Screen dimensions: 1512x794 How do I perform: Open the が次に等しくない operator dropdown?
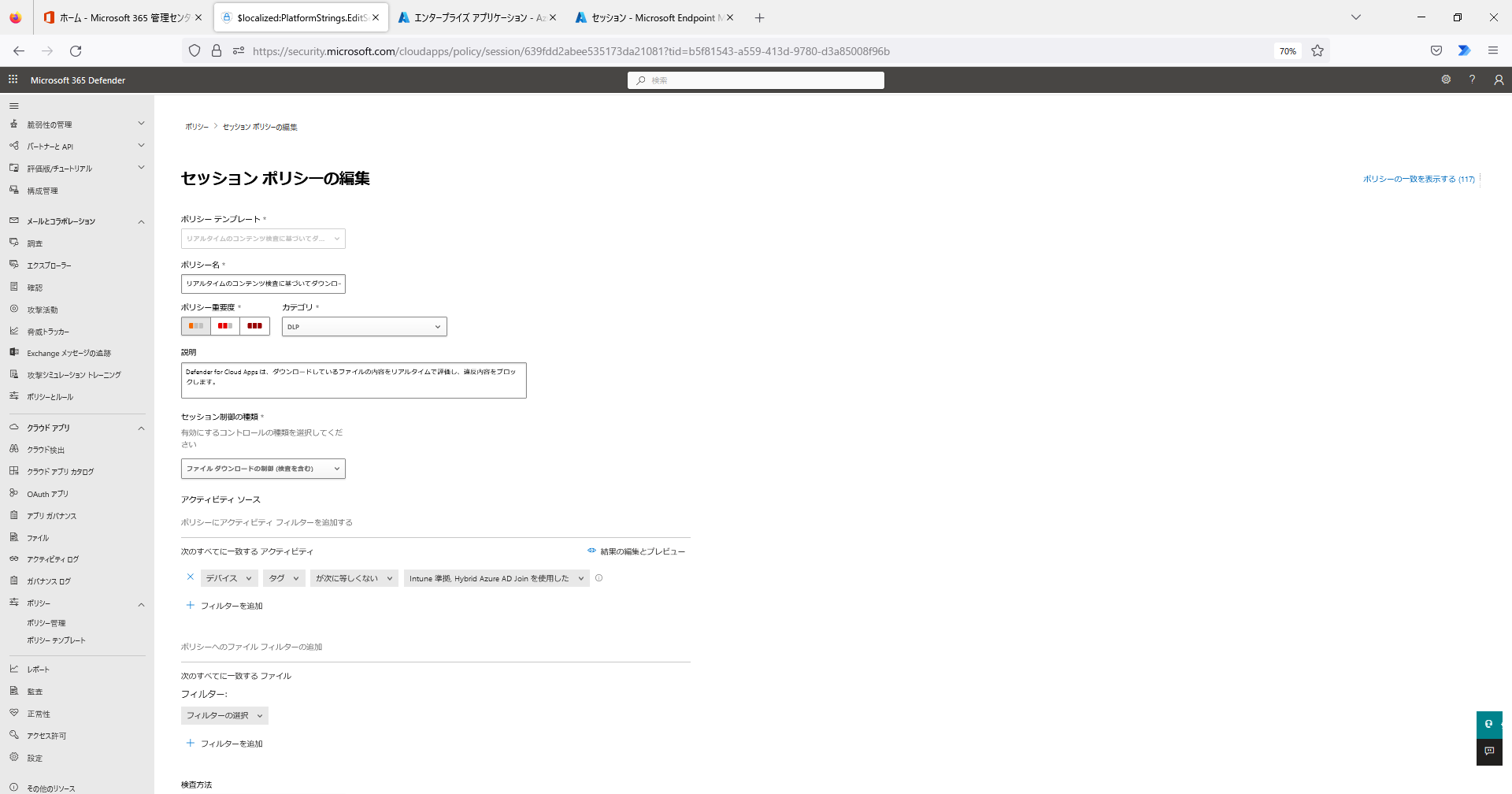pyautogui.click(x=354, y=578)
